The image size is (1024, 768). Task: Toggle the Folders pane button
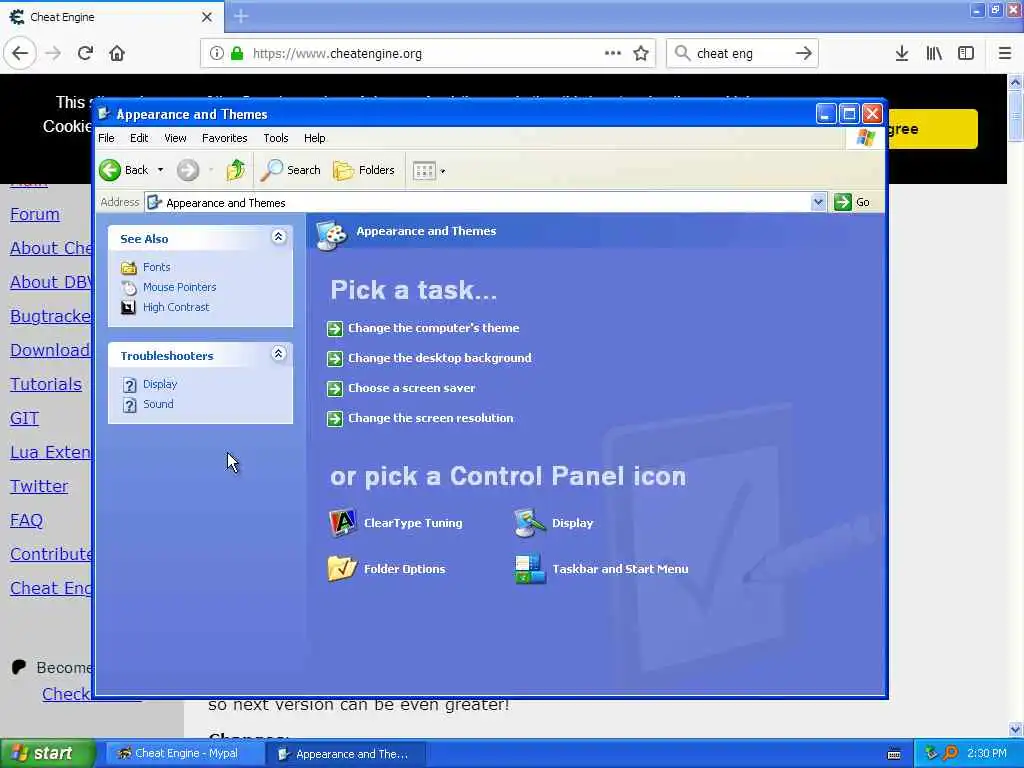pos(364,170)
